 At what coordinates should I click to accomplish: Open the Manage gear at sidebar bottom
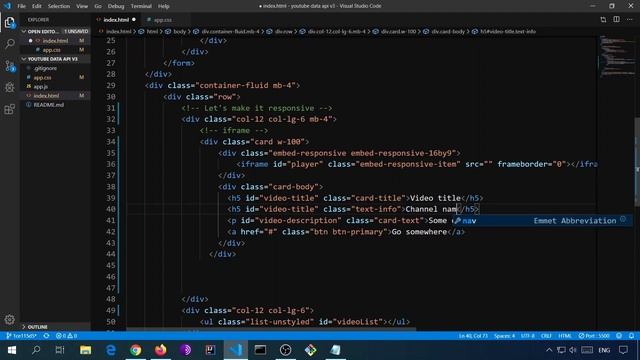[x=9, y=319]
